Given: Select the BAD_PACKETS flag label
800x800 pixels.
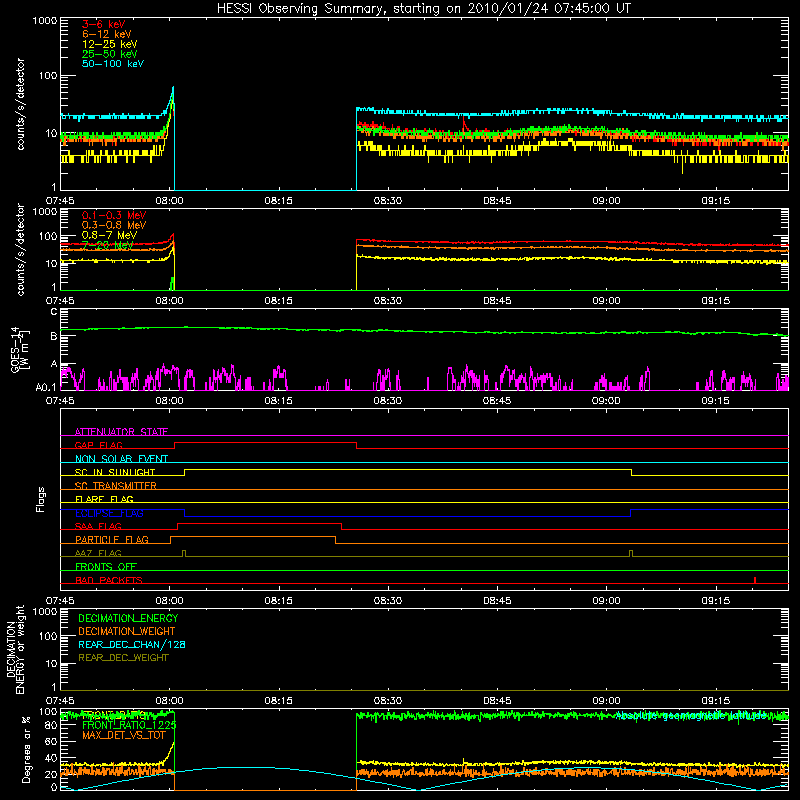Looking at the screenshot, I should coord(109,580).
